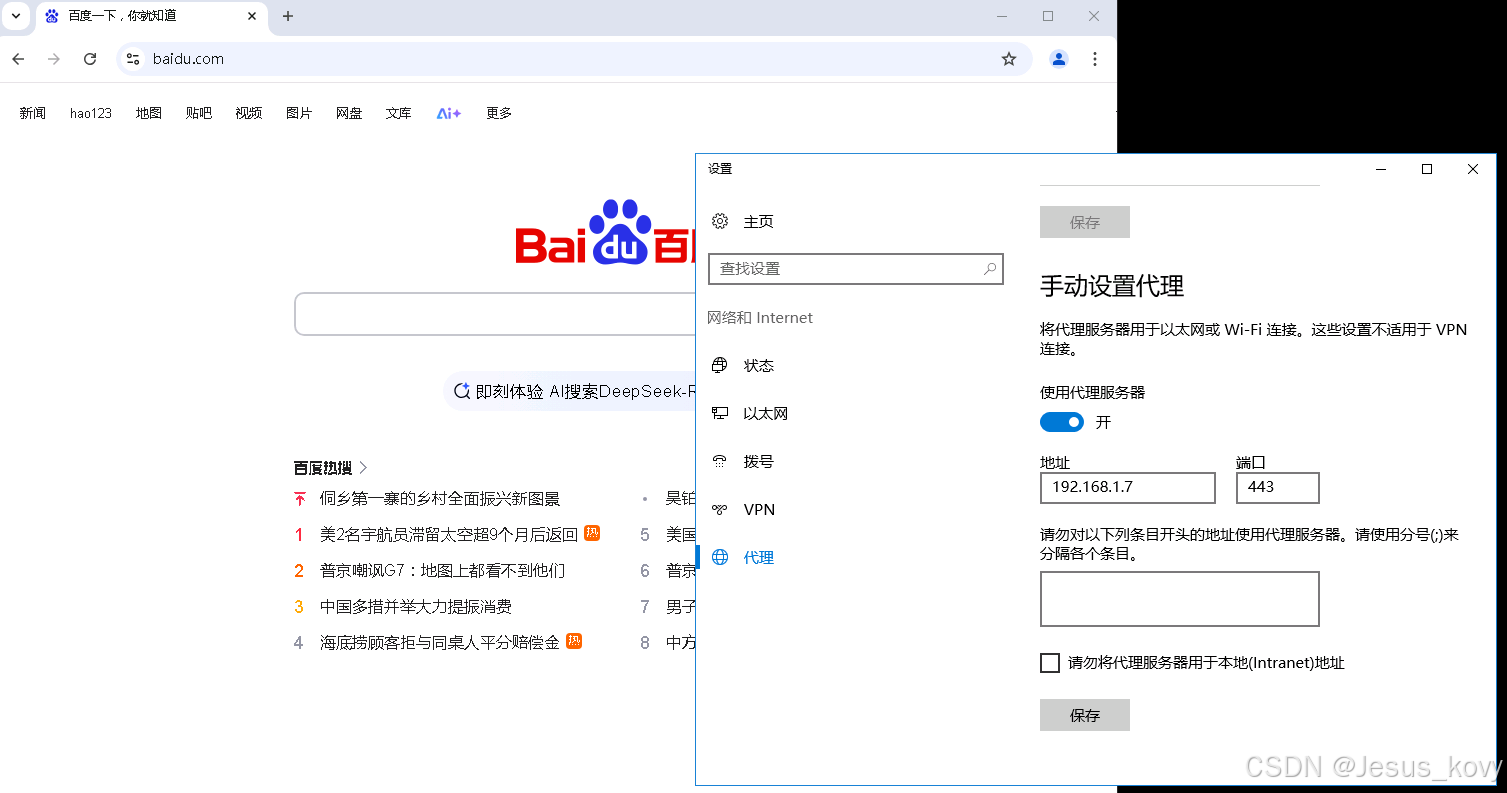Open hao123 link on Baidu
Viewport: 1507px width, 793px height.
(x=91, y=113)
